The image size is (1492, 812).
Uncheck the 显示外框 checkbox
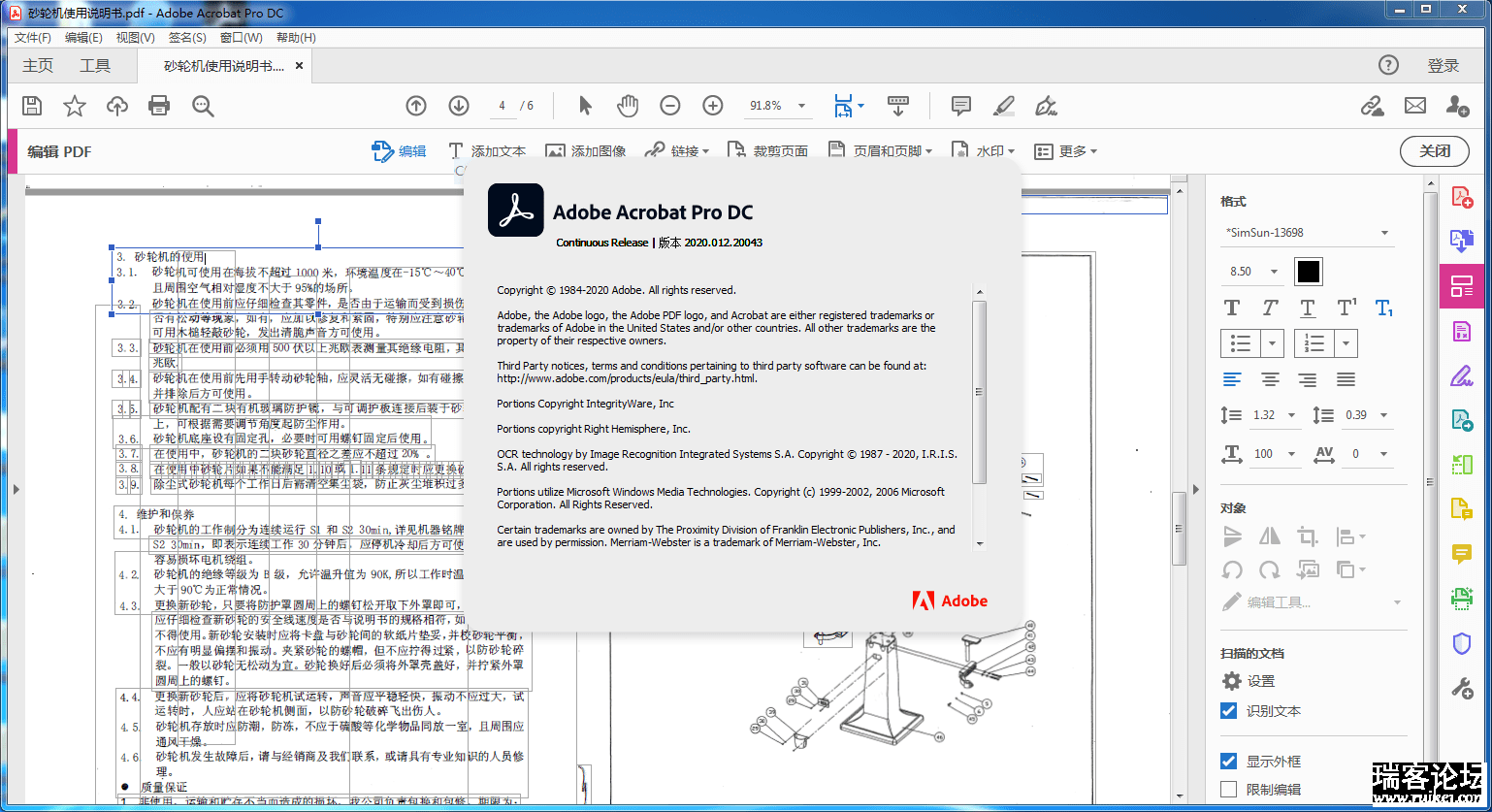[1229, 762]
